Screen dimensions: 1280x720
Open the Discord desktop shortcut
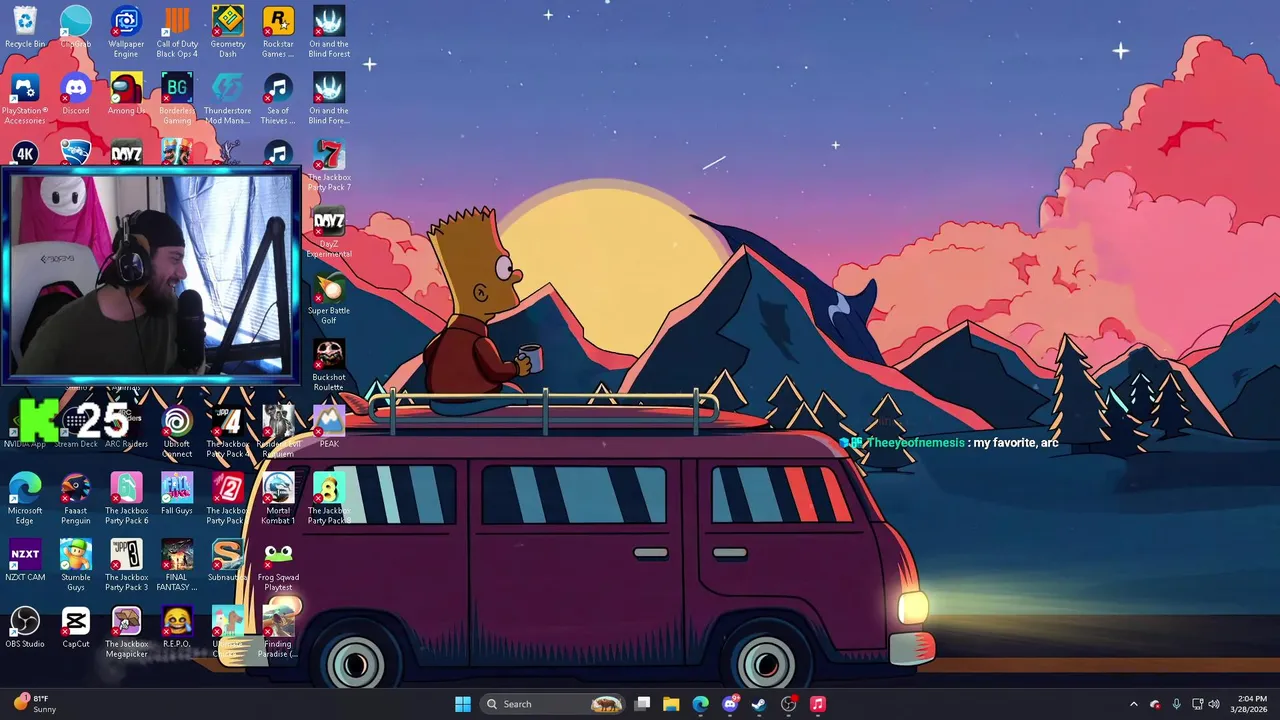[76, 94]
